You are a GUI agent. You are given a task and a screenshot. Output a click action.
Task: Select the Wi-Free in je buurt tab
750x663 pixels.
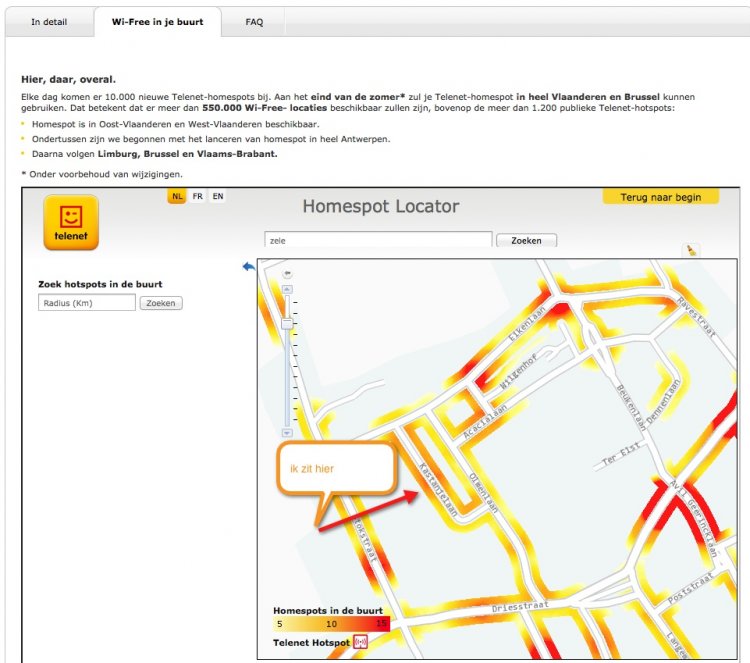tap(157, 22)
